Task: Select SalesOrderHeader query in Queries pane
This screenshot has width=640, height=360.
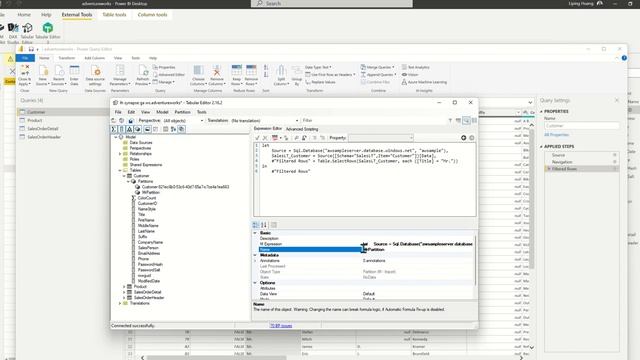Action: [x=44, y=137]
